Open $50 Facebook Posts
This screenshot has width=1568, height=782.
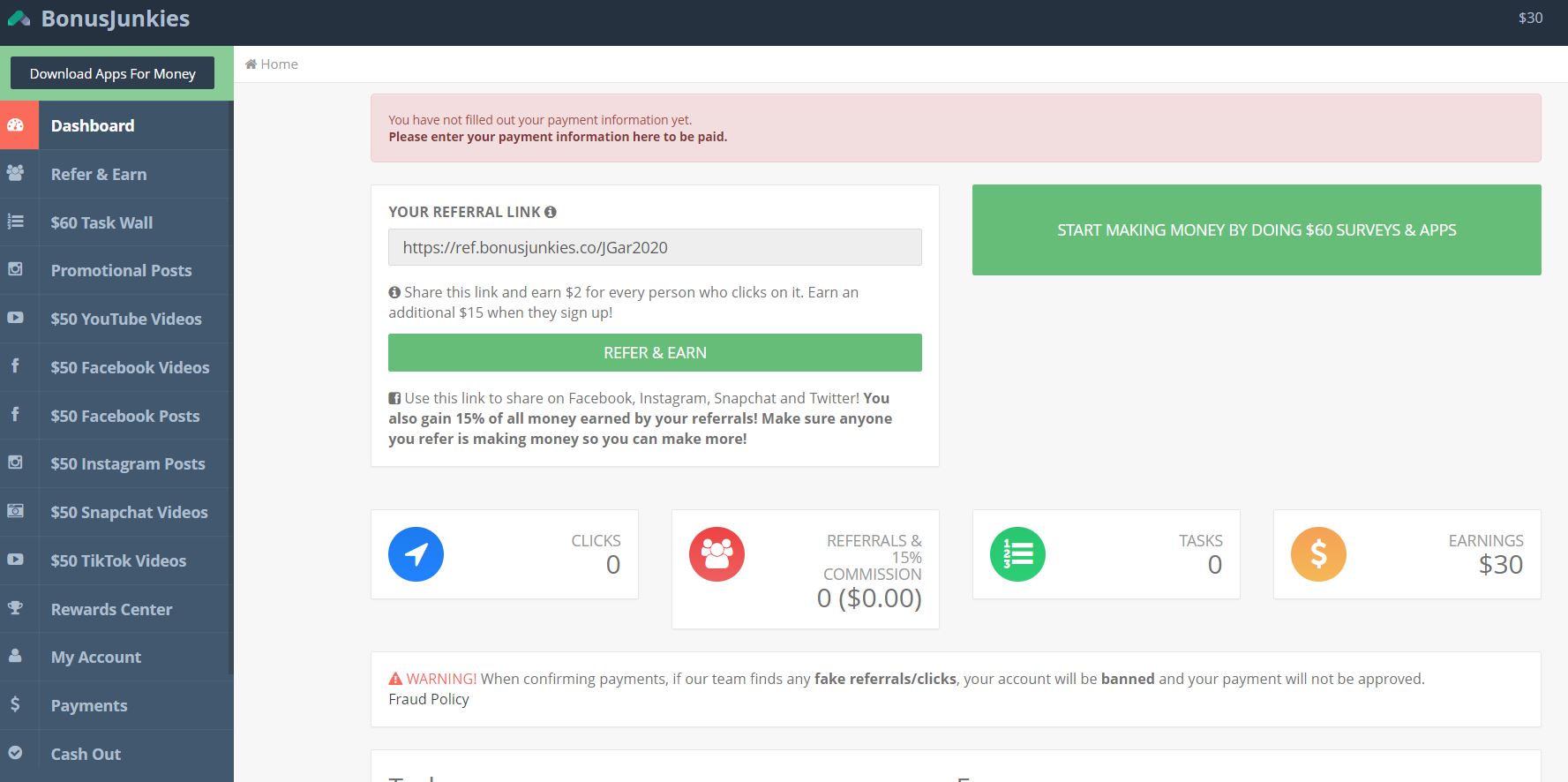tap(116, 416)
